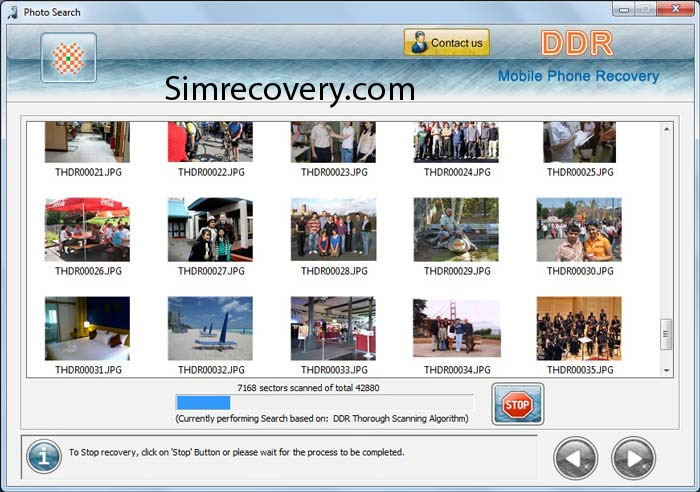
Task: Select the THDR00030.JPG thumbnail
Action: coord(579,229)
